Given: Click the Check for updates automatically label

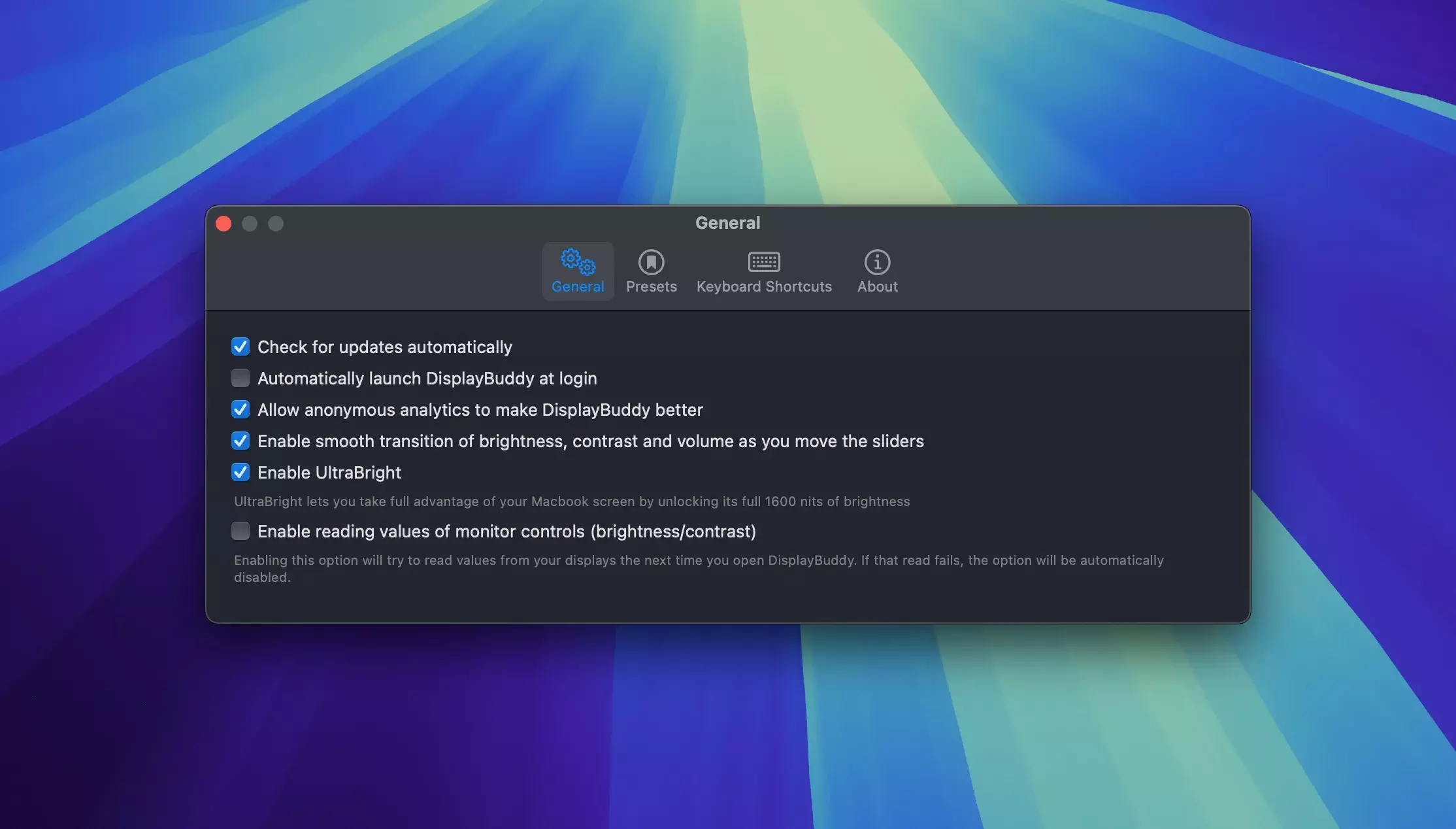Looking at the screenshot, I should tap(384, 347).
